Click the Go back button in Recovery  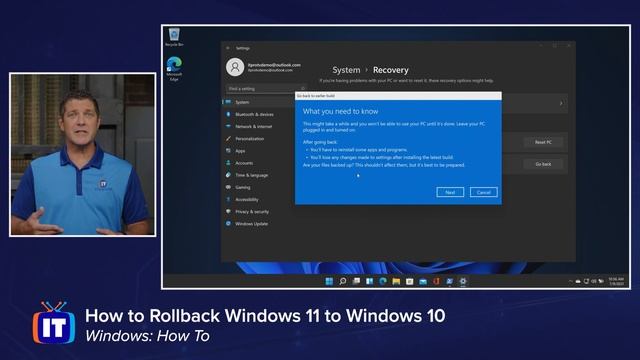click(543, 164)
